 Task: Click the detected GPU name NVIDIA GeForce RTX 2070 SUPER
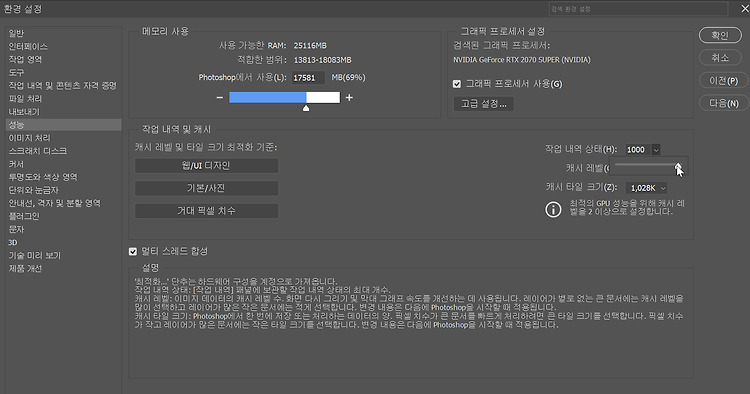[x=522, y=60]
